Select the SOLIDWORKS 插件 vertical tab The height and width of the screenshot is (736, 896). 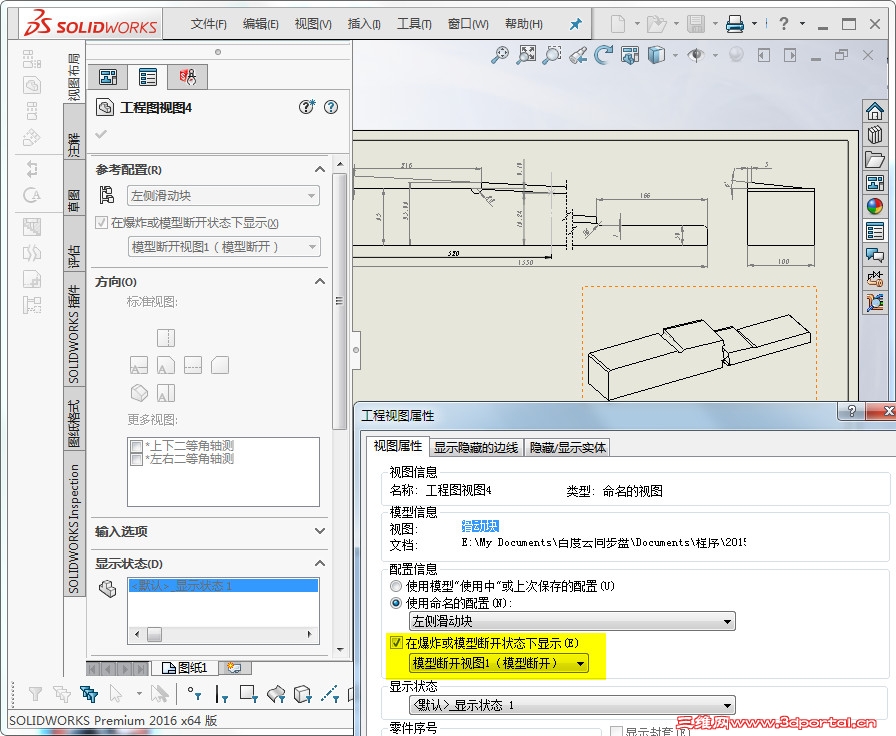(x=74, y=334)
